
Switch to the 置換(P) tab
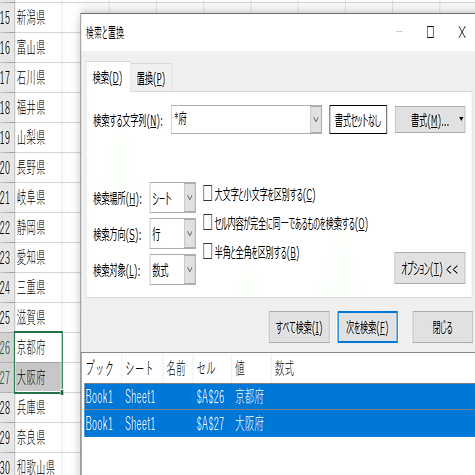pos(151,79)
